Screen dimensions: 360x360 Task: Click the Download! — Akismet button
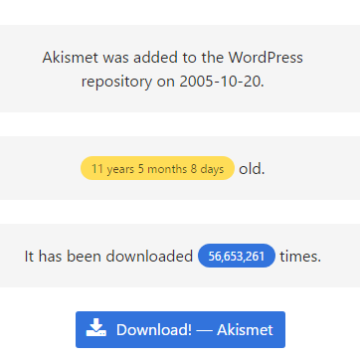pos(180,330)
